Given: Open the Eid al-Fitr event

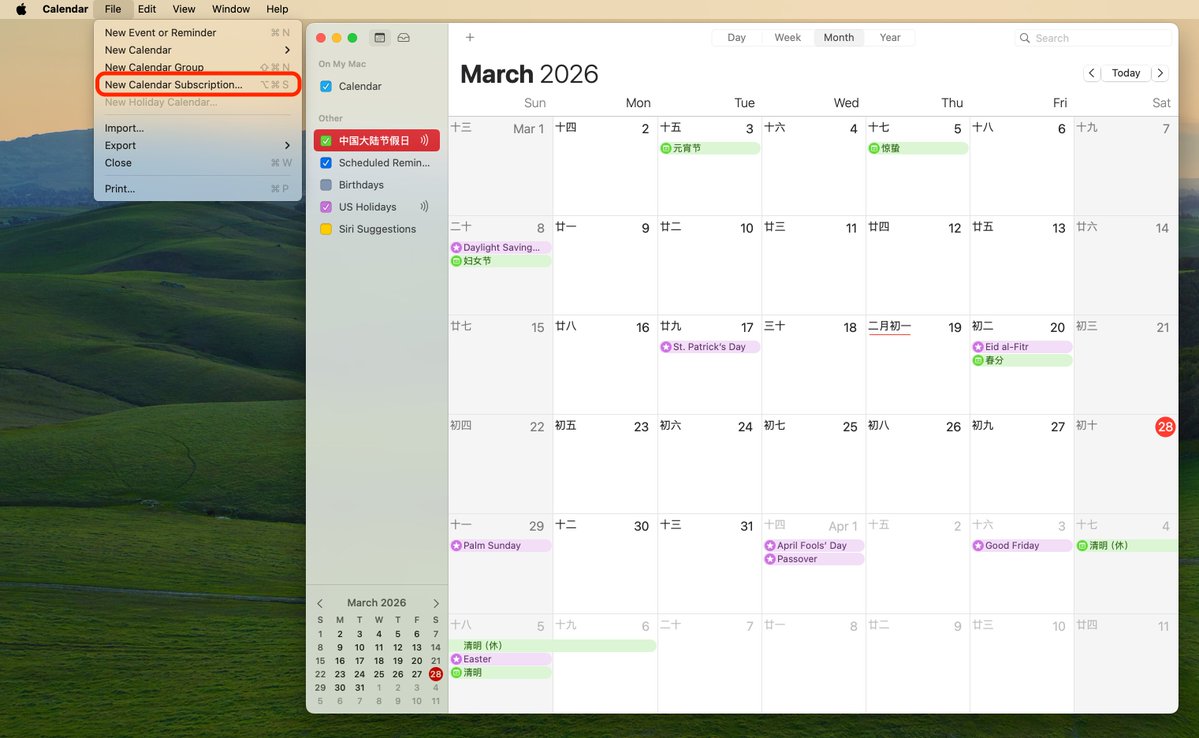Looking at the screenshot, I should tap(1022, 347).
